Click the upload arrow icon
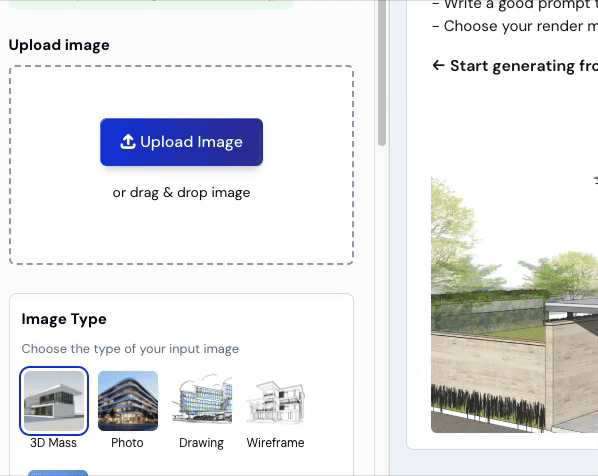The image size is (598, 476). 128,142
